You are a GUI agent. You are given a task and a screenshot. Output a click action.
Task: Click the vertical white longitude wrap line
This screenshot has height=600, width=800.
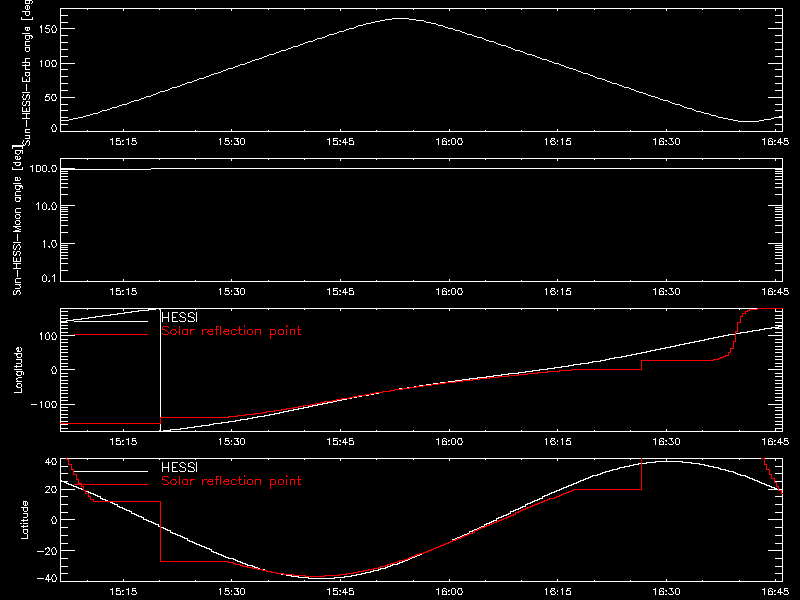tap(160, 370)
